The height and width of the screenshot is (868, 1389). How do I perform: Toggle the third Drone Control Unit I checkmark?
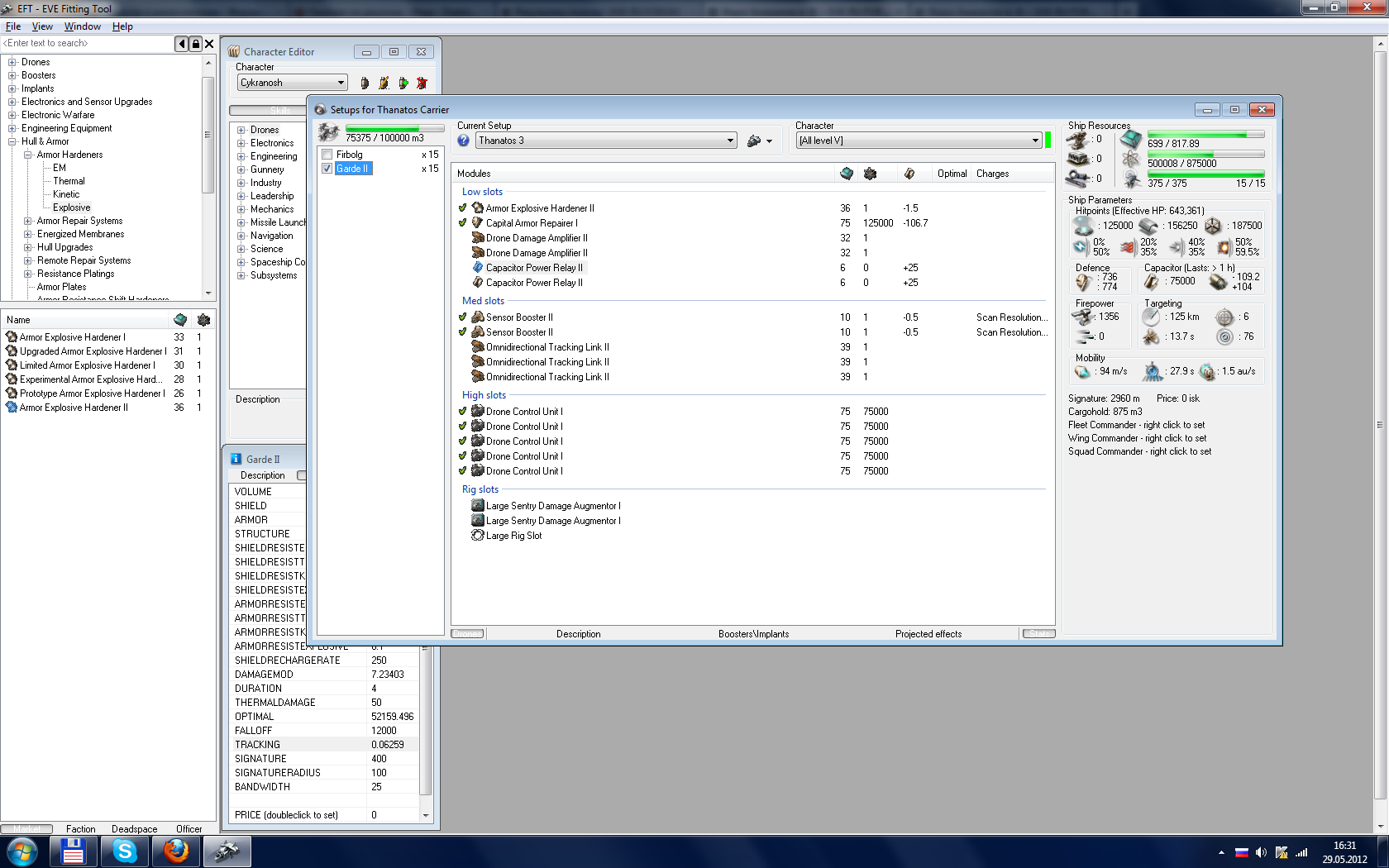click(463, 441)
